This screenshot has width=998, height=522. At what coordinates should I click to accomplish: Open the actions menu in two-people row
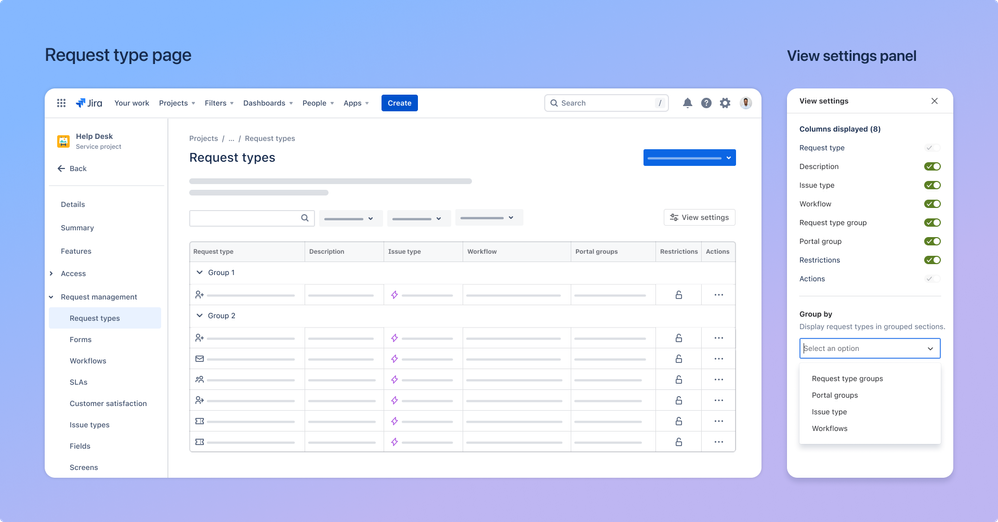[719, 379]
